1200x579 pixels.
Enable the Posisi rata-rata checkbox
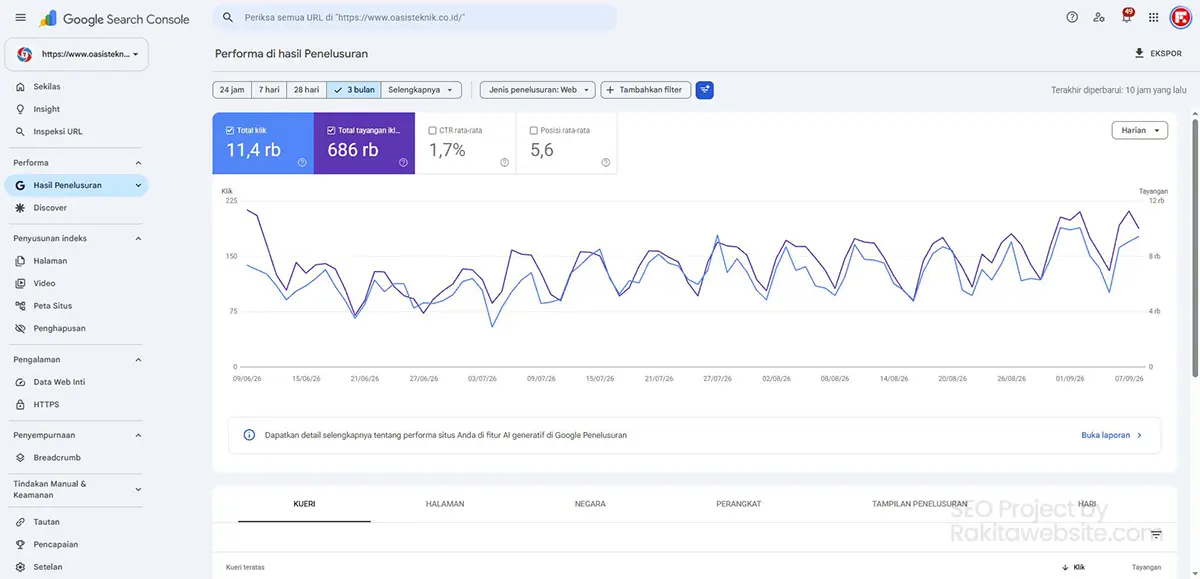pos(534,130)
